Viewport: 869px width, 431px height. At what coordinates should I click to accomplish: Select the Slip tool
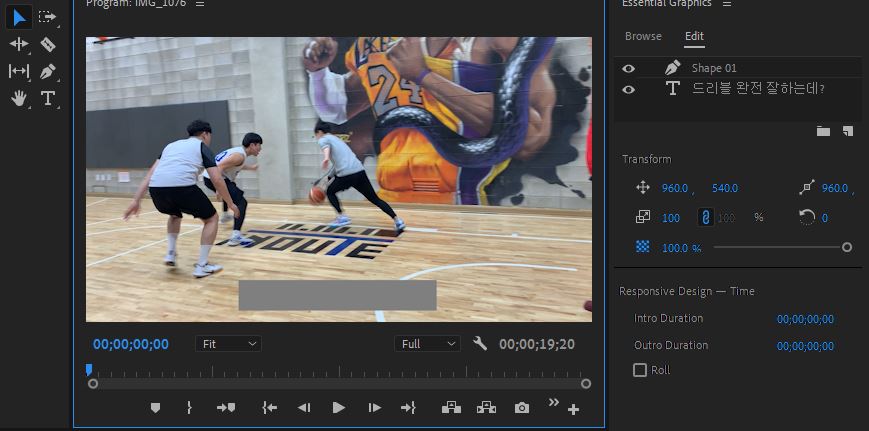tap(19, 71)
